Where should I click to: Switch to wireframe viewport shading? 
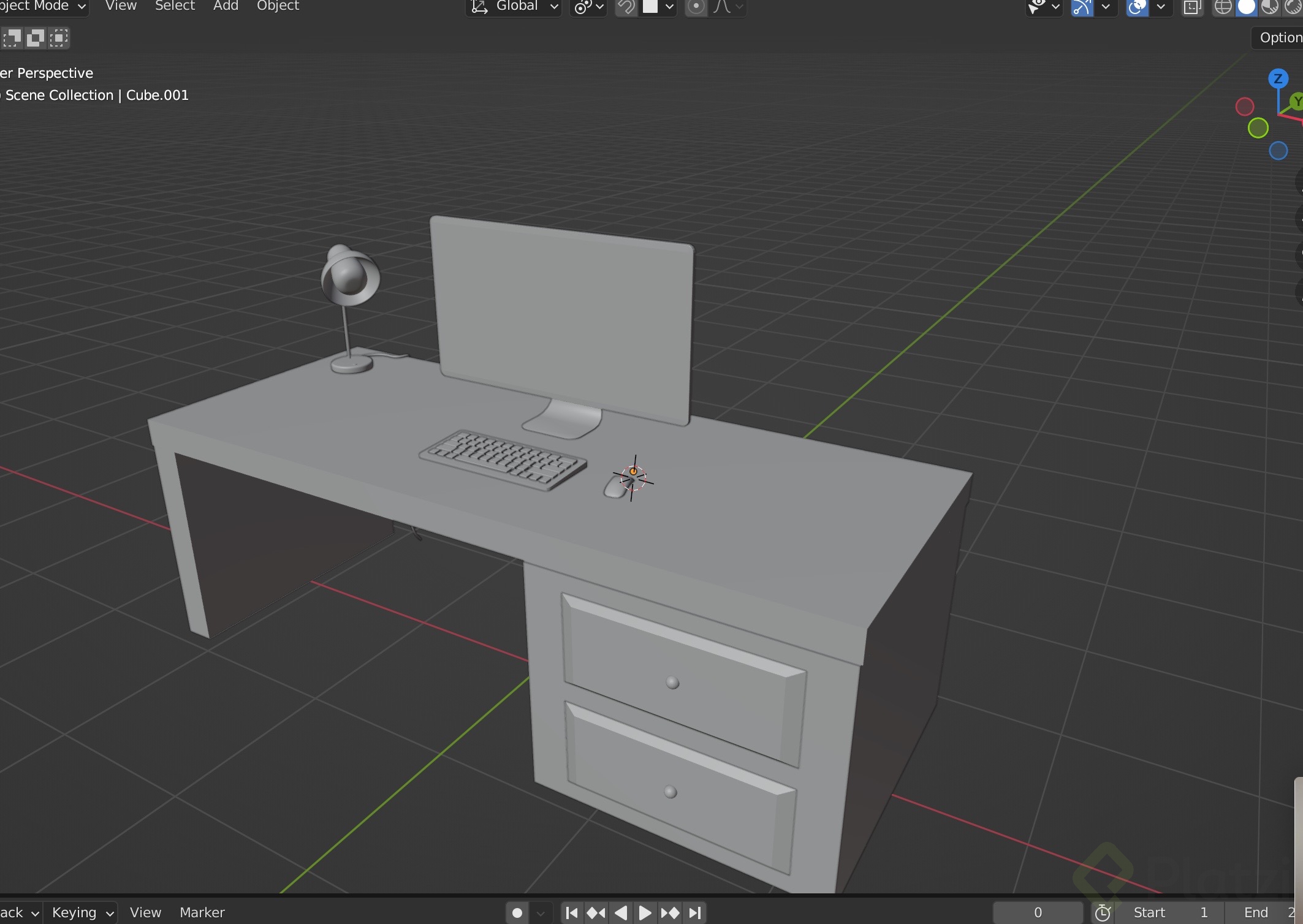pos(1223,7)
